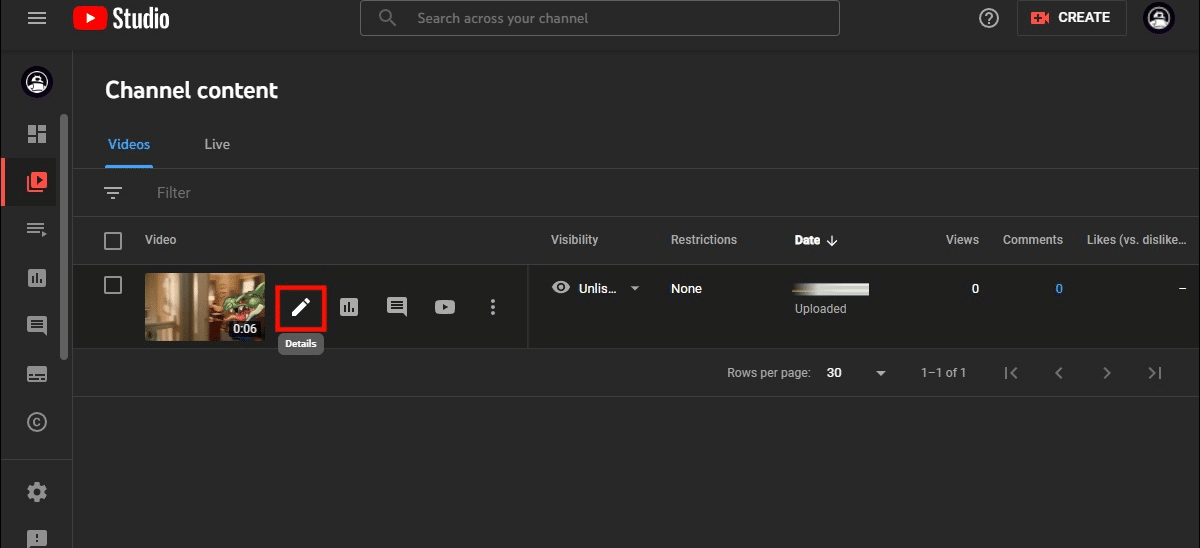
Task: Open the video Options three-dot menu
Action: (x=493, y=307)
